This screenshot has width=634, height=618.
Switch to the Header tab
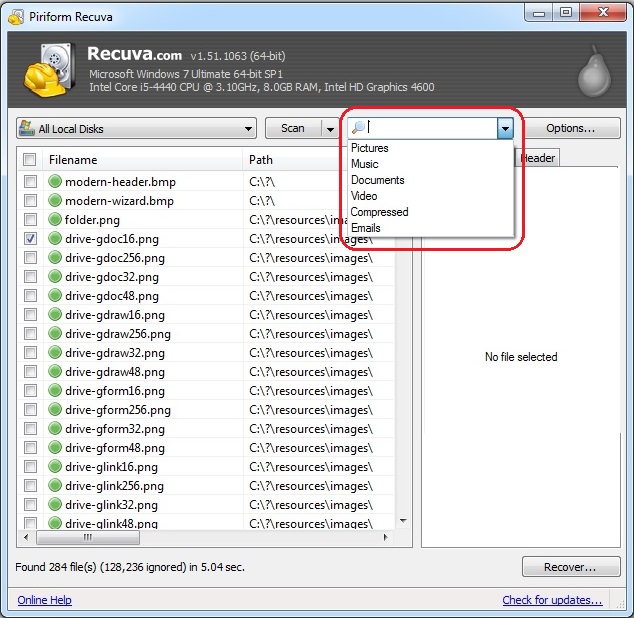(x=537, y=158)
